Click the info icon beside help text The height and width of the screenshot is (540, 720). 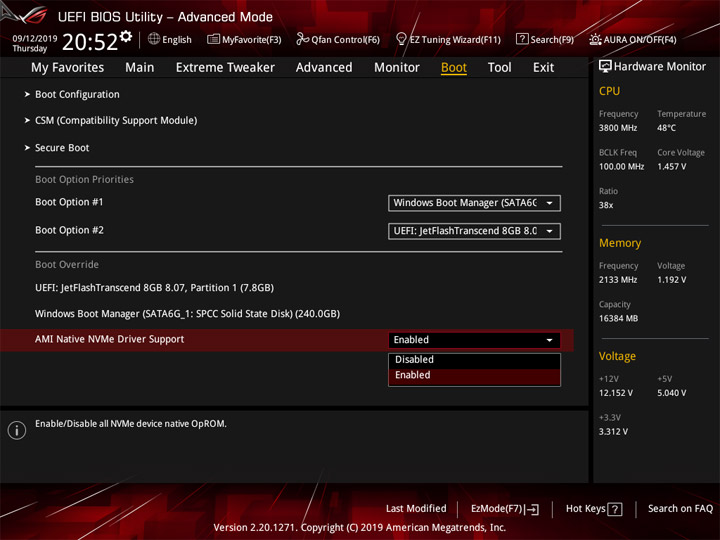17,430
